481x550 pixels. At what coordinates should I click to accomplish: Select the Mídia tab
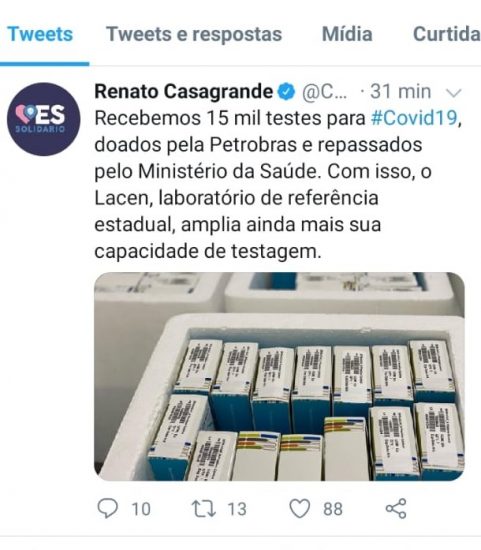click(x=347, y=34)
